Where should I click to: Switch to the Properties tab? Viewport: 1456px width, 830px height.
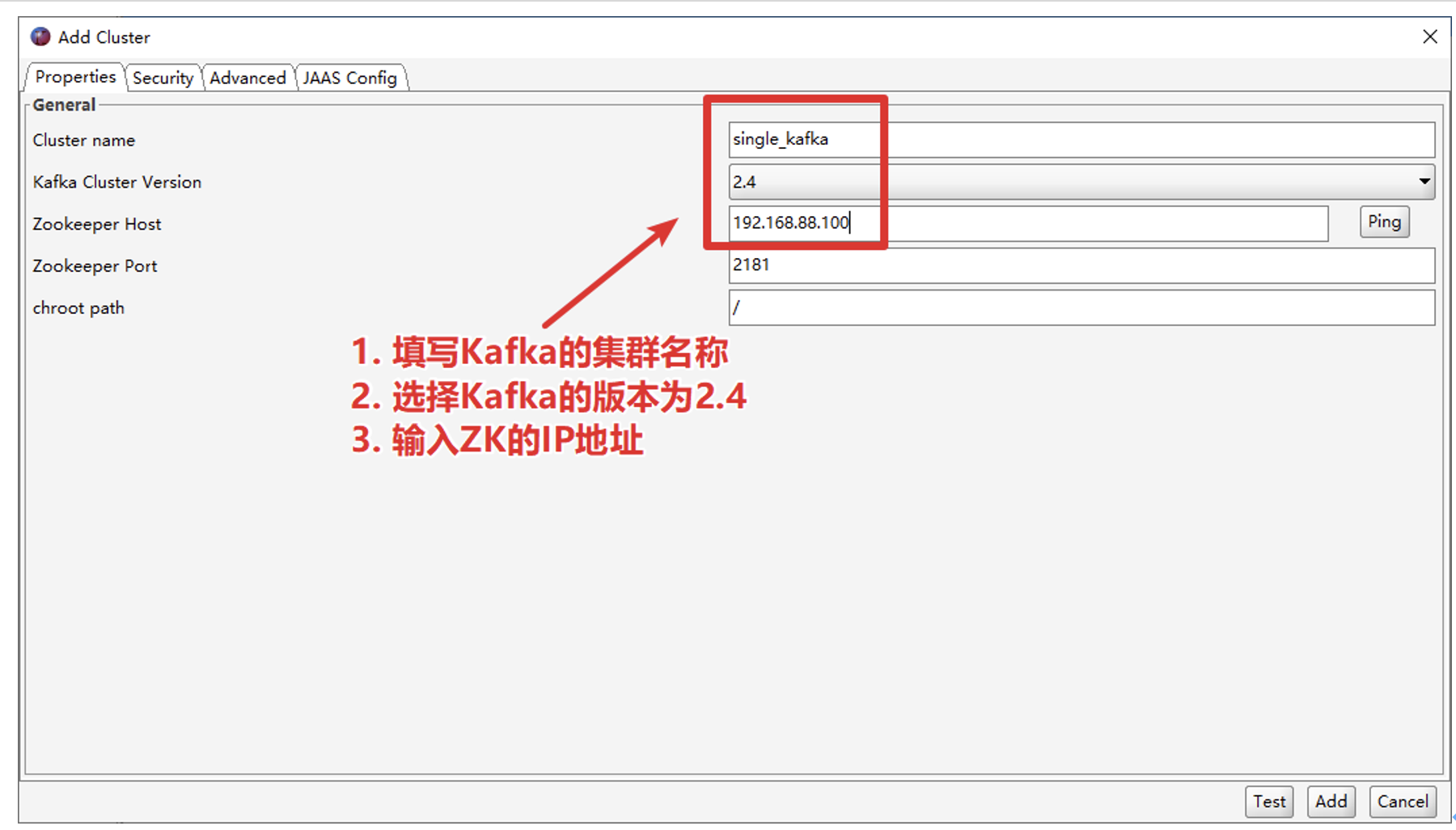click(x=75, y=78)
